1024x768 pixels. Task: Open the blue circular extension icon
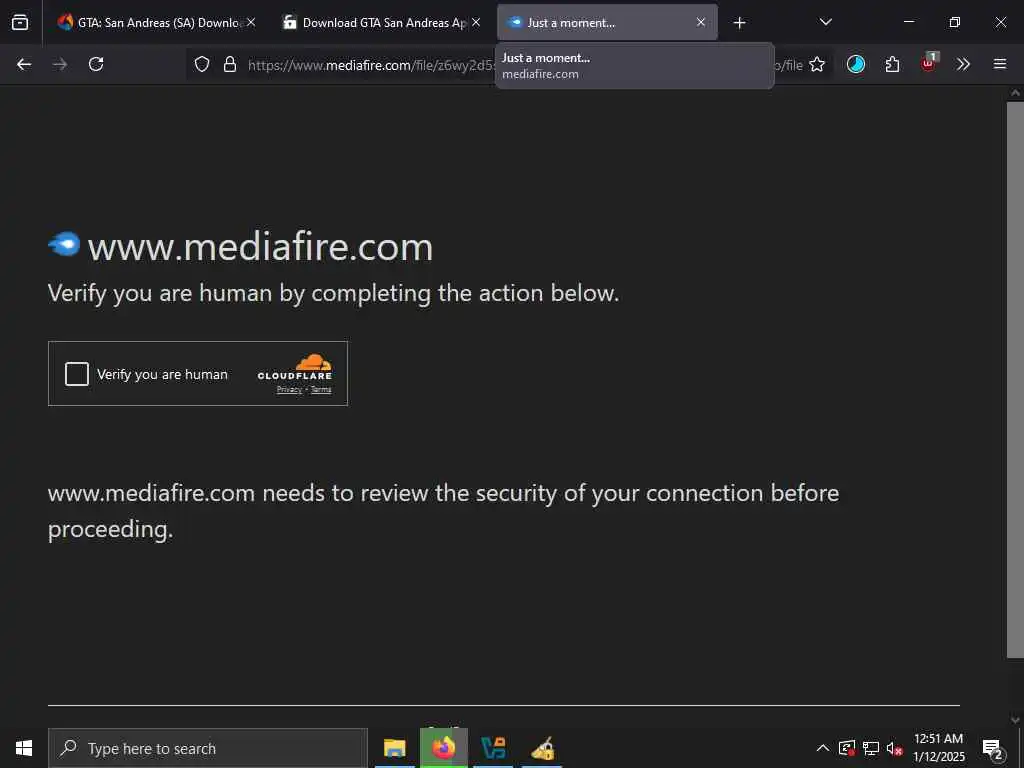856,64
